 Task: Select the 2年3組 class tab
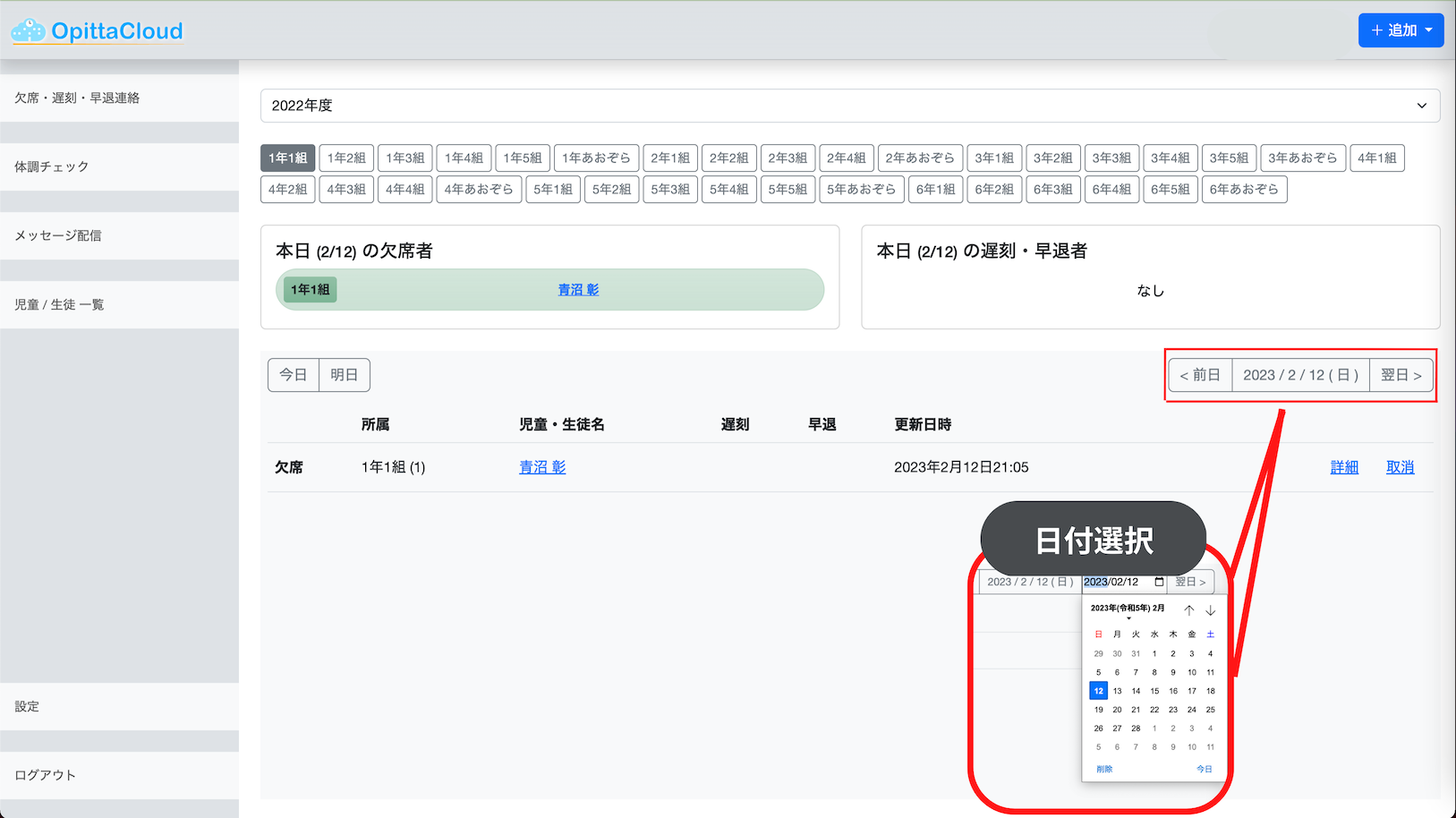[788, 158]
